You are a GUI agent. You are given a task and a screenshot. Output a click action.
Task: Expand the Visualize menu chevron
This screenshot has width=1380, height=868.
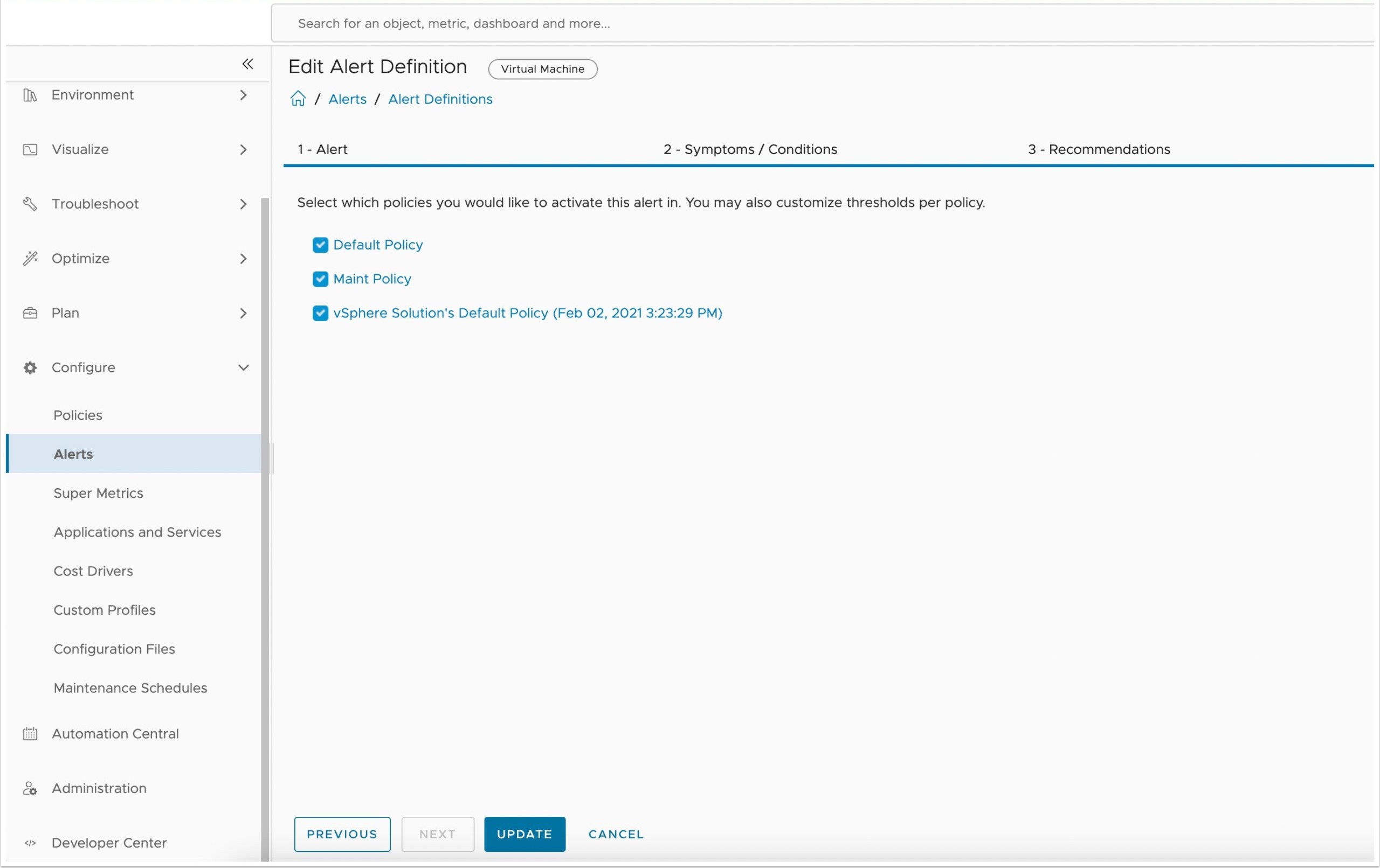tap(244, 150)
